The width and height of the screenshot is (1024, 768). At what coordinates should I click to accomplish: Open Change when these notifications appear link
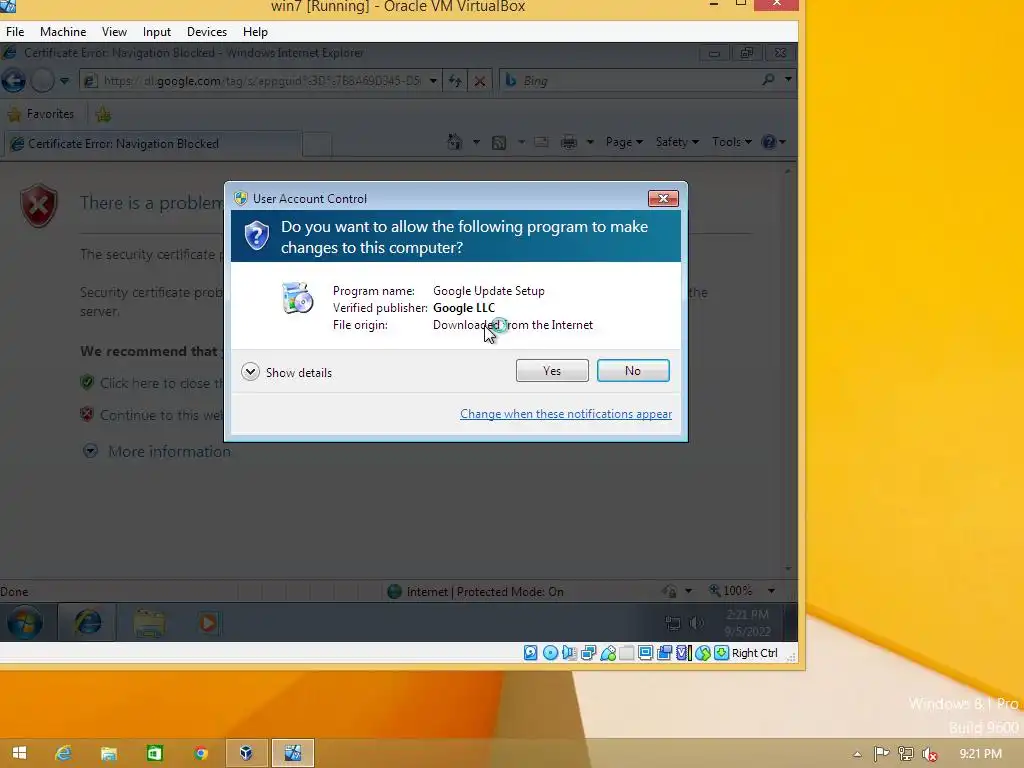(566, 414)
